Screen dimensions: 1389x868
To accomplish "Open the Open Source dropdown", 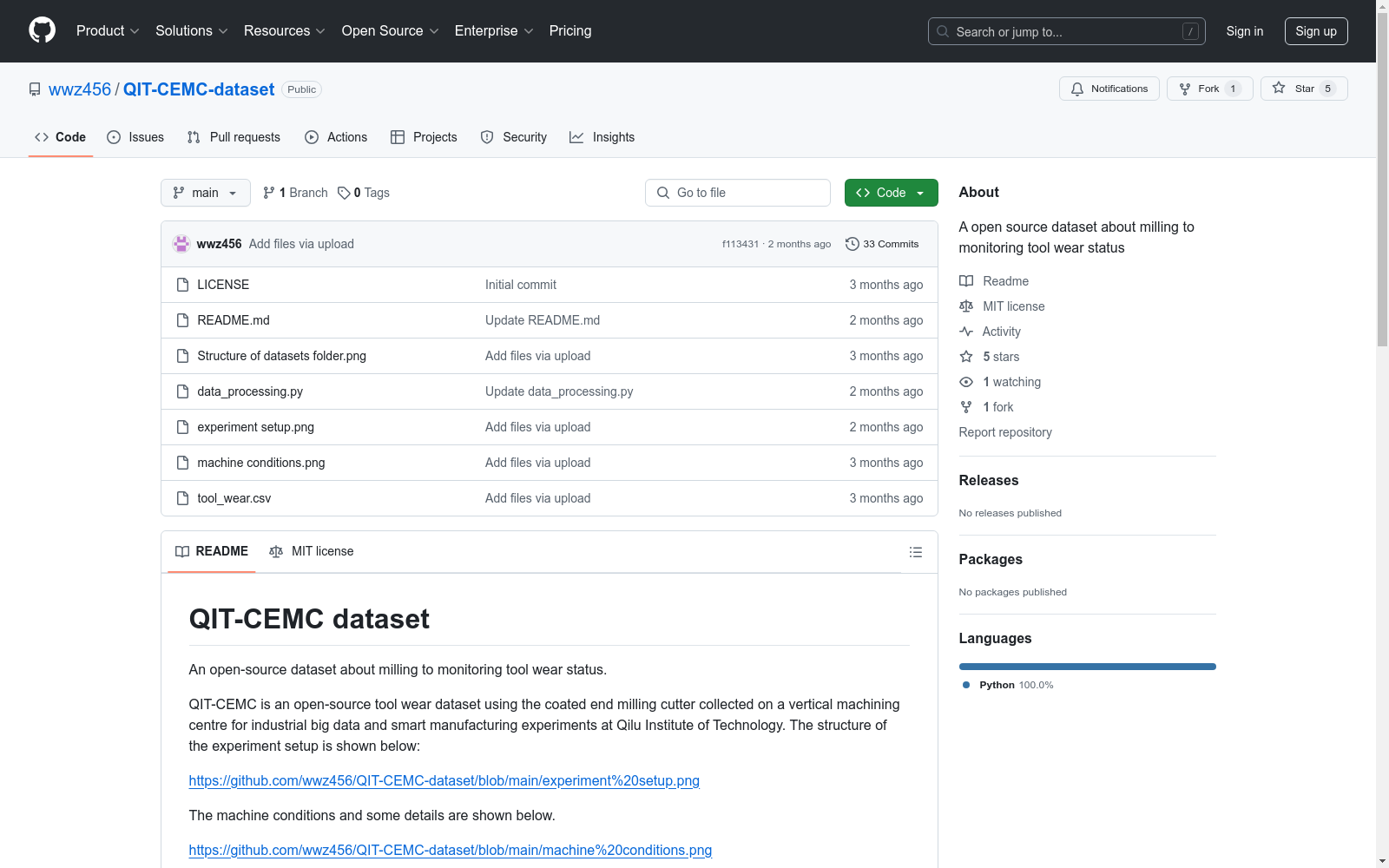I will (391, 31).
